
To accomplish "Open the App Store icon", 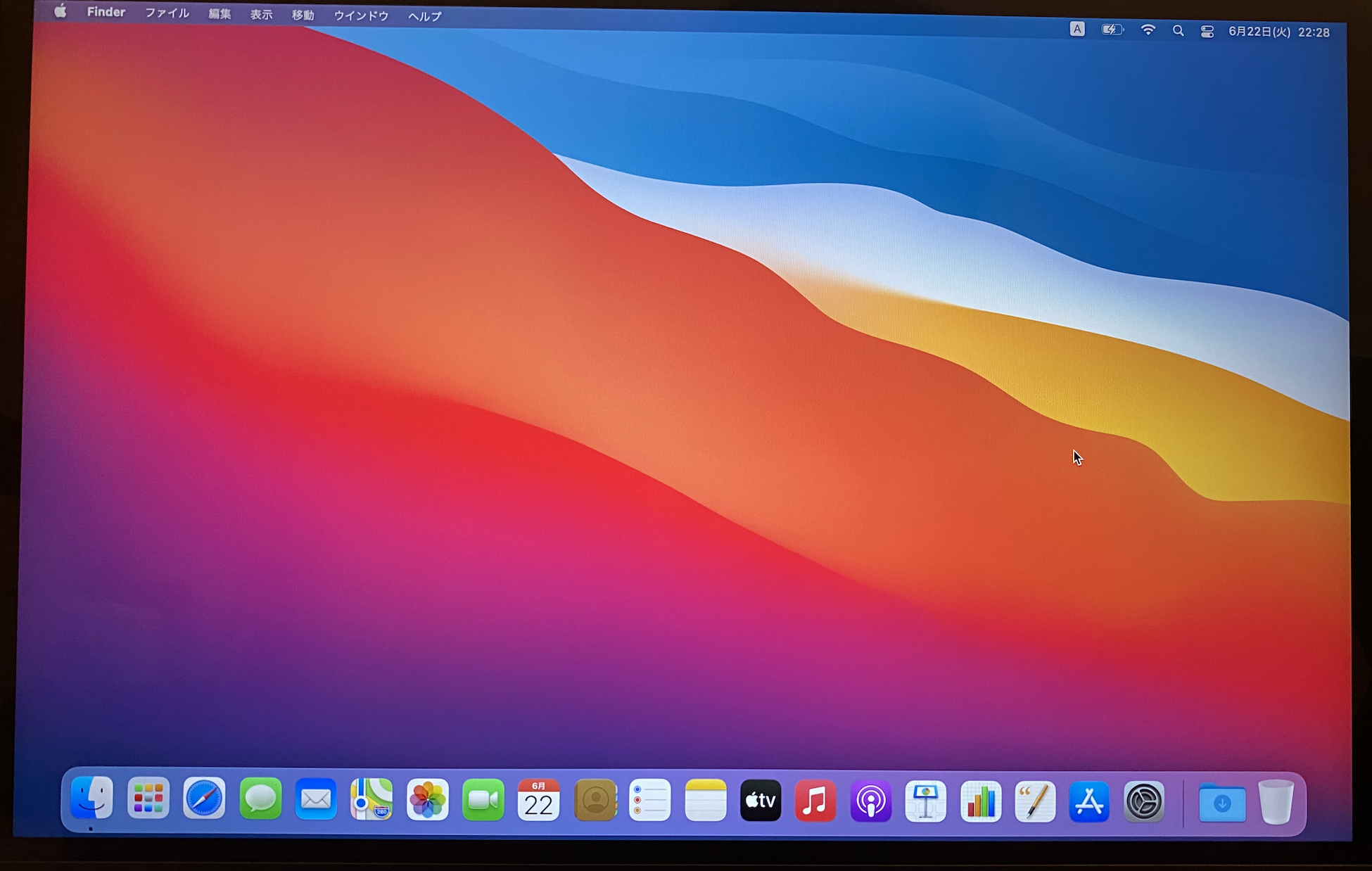I will coord(1089,801).
